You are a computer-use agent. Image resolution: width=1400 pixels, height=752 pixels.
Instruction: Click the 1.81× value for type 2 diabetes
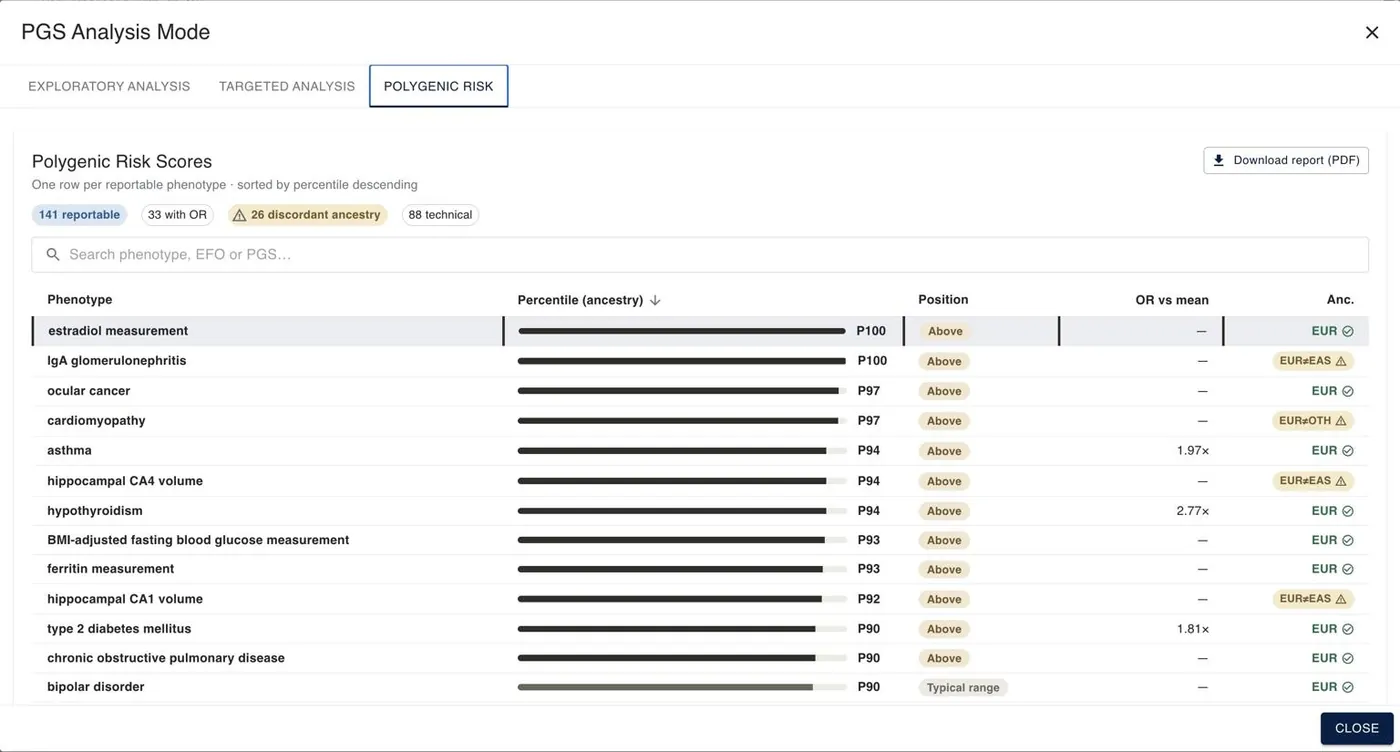[x=1193, y=629]
